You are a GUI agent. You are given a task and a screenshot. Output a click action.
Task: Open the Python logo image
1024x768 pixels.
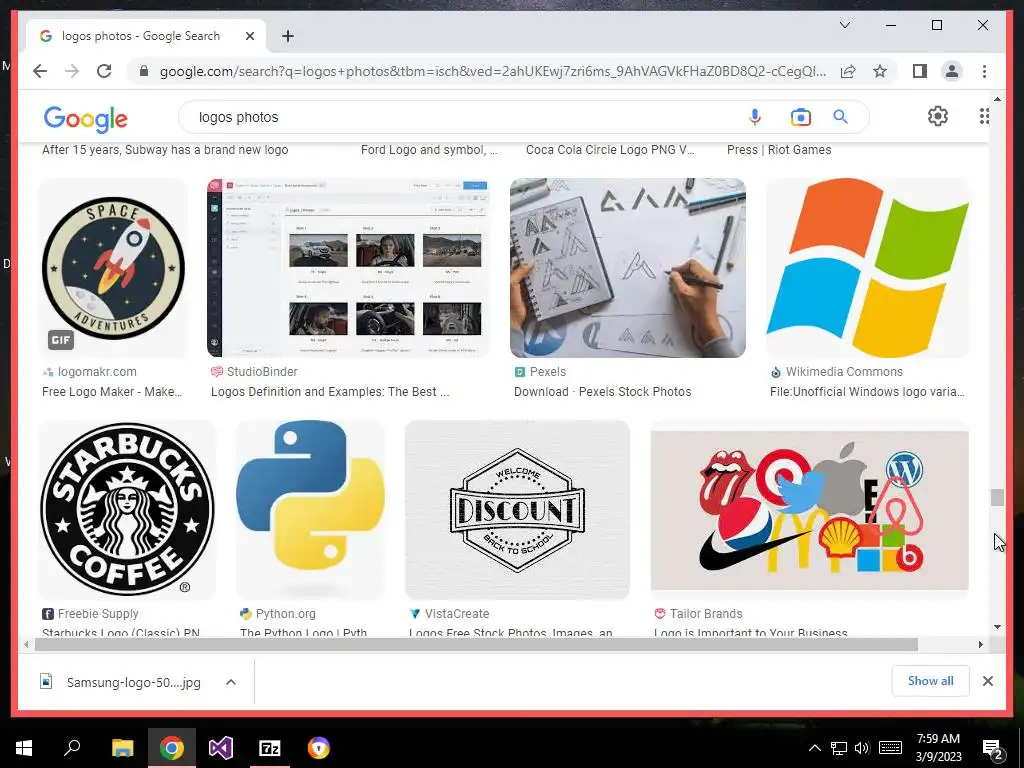310,510
